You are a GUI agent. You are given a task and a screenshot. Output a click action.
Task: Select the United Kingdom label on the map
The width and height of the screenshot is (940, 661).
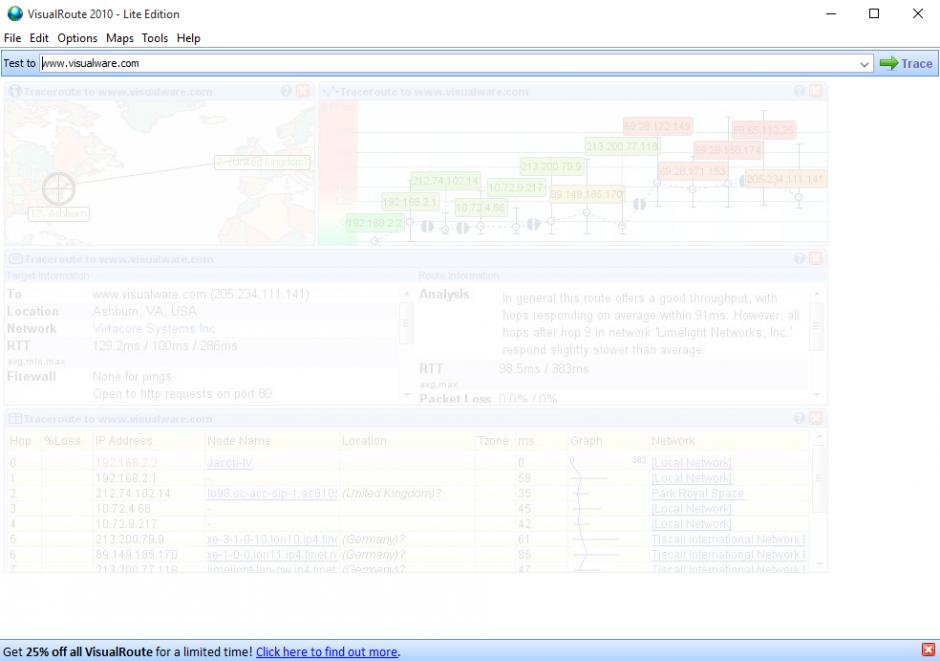coord(263,162)
